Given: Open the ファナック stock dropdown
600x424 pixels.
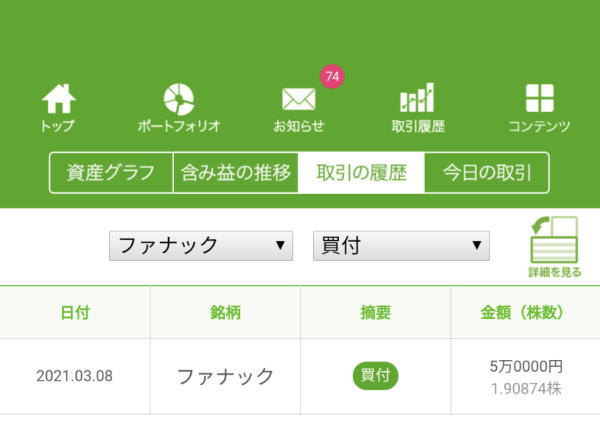Looking at the screenshot, I should 200,245.
